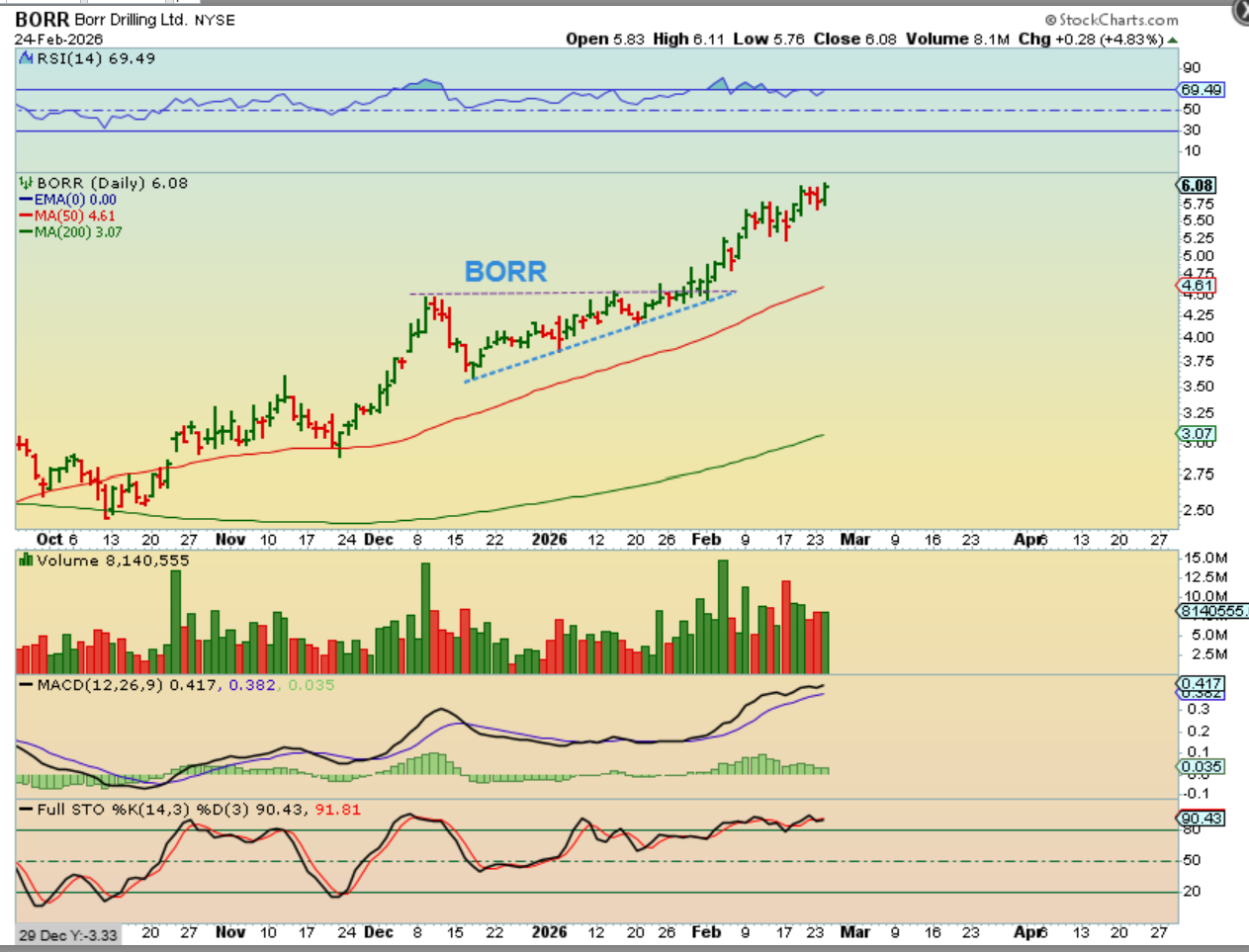Click the 90 level on the RSI scale
Image resolution: width=1249 pixels, height=952 pixels.
point(1192,67)
